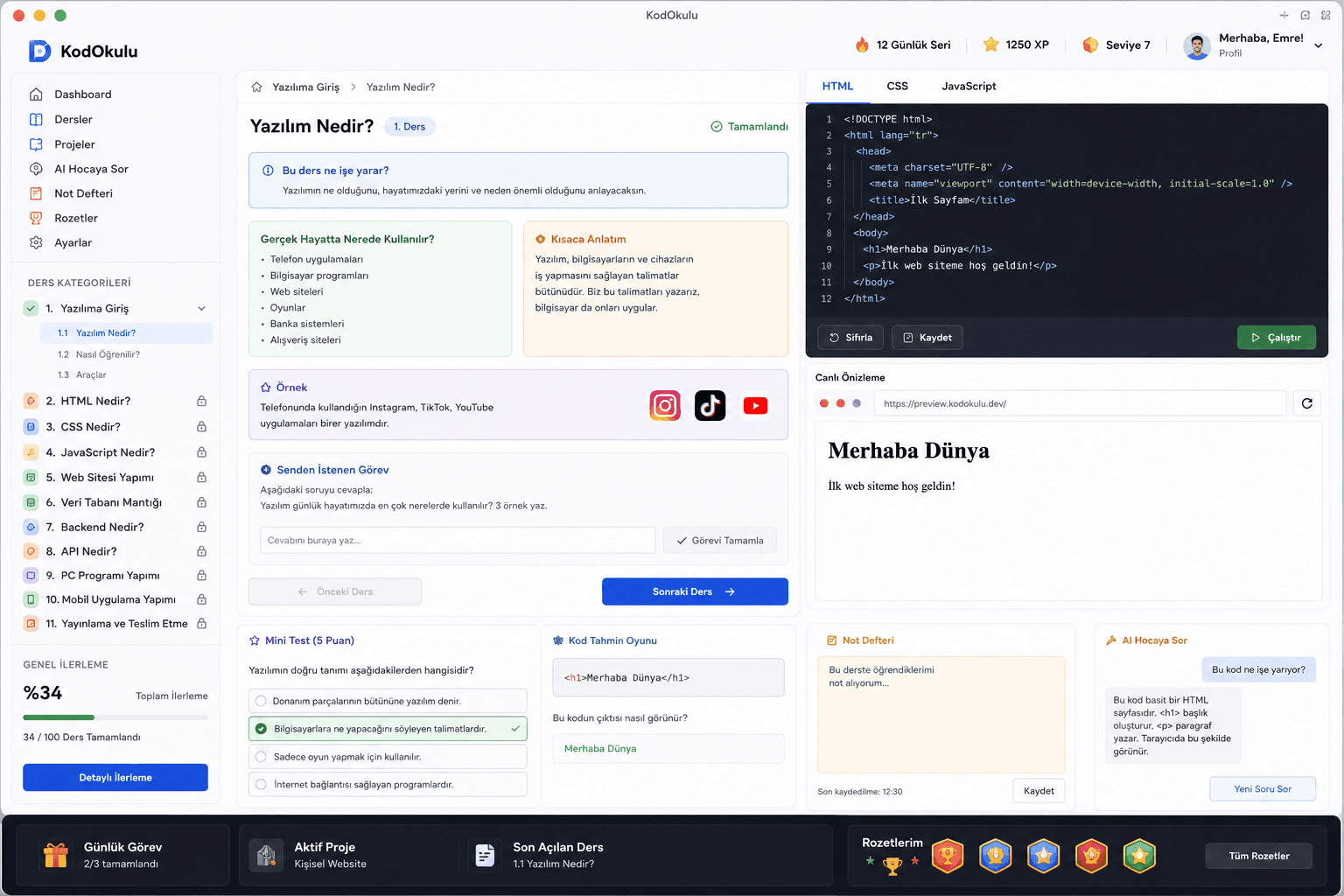Click the YouTube app icon
The height and width of the screenshot is (896, 1344).
(x=755, y=406)
